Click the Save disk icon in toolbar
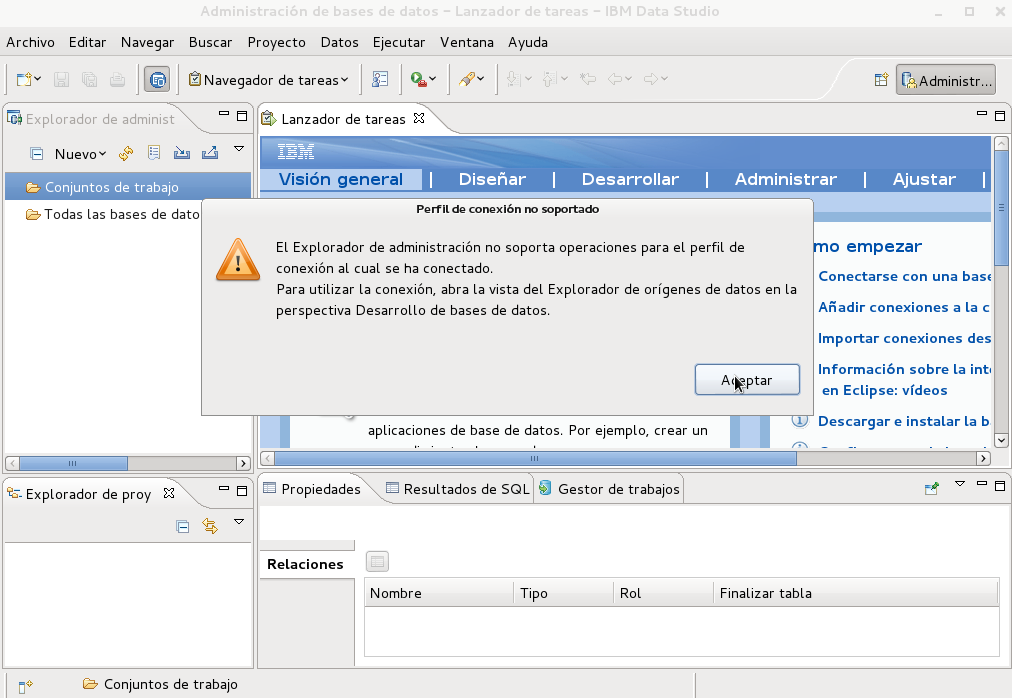The width and height of the screenshot is (1012, 698). [x=61, y=79]
